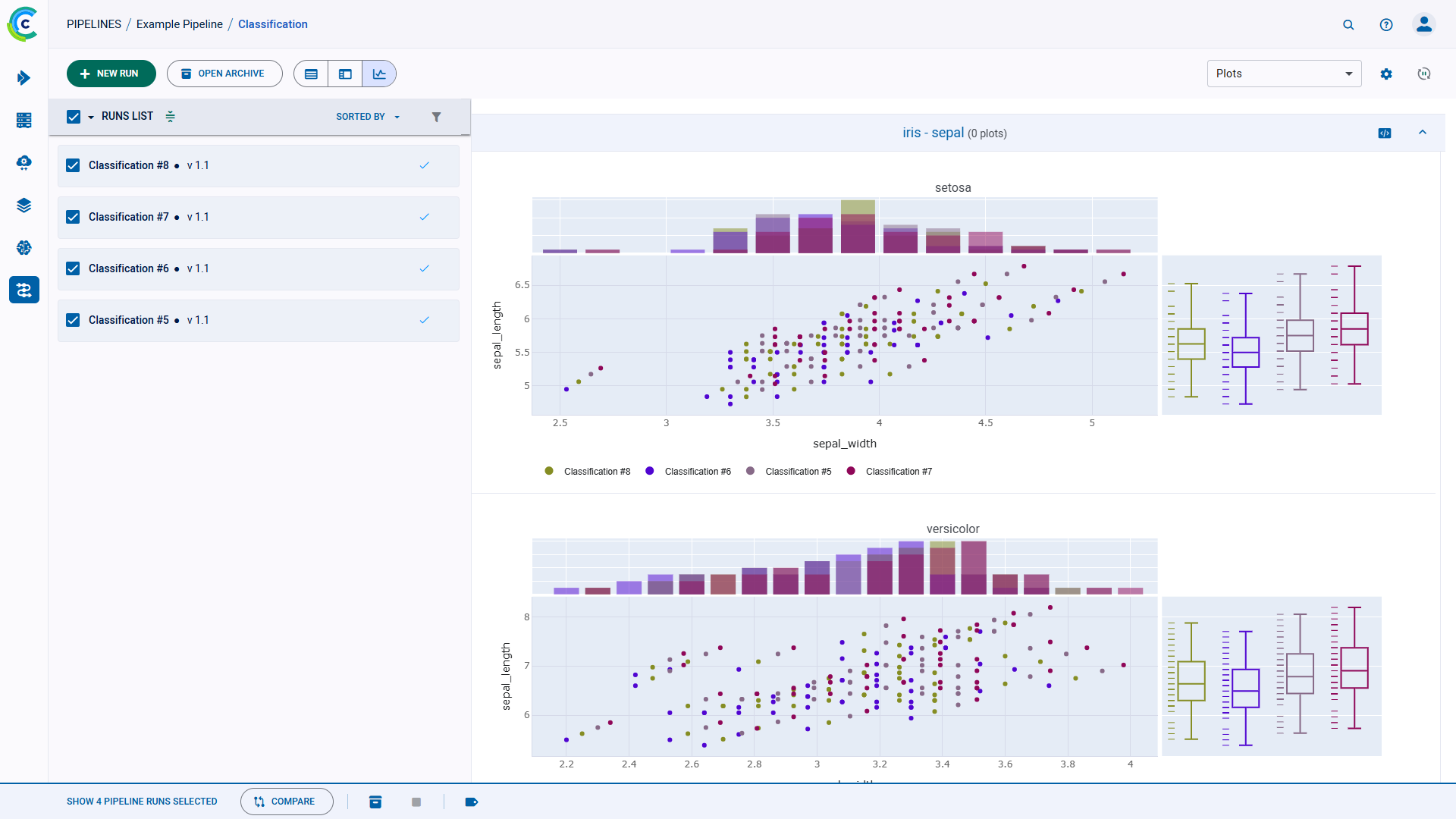
Task: Open the filter icon in the runs list header
Action: pyautogui.click(x=437, y=117)
